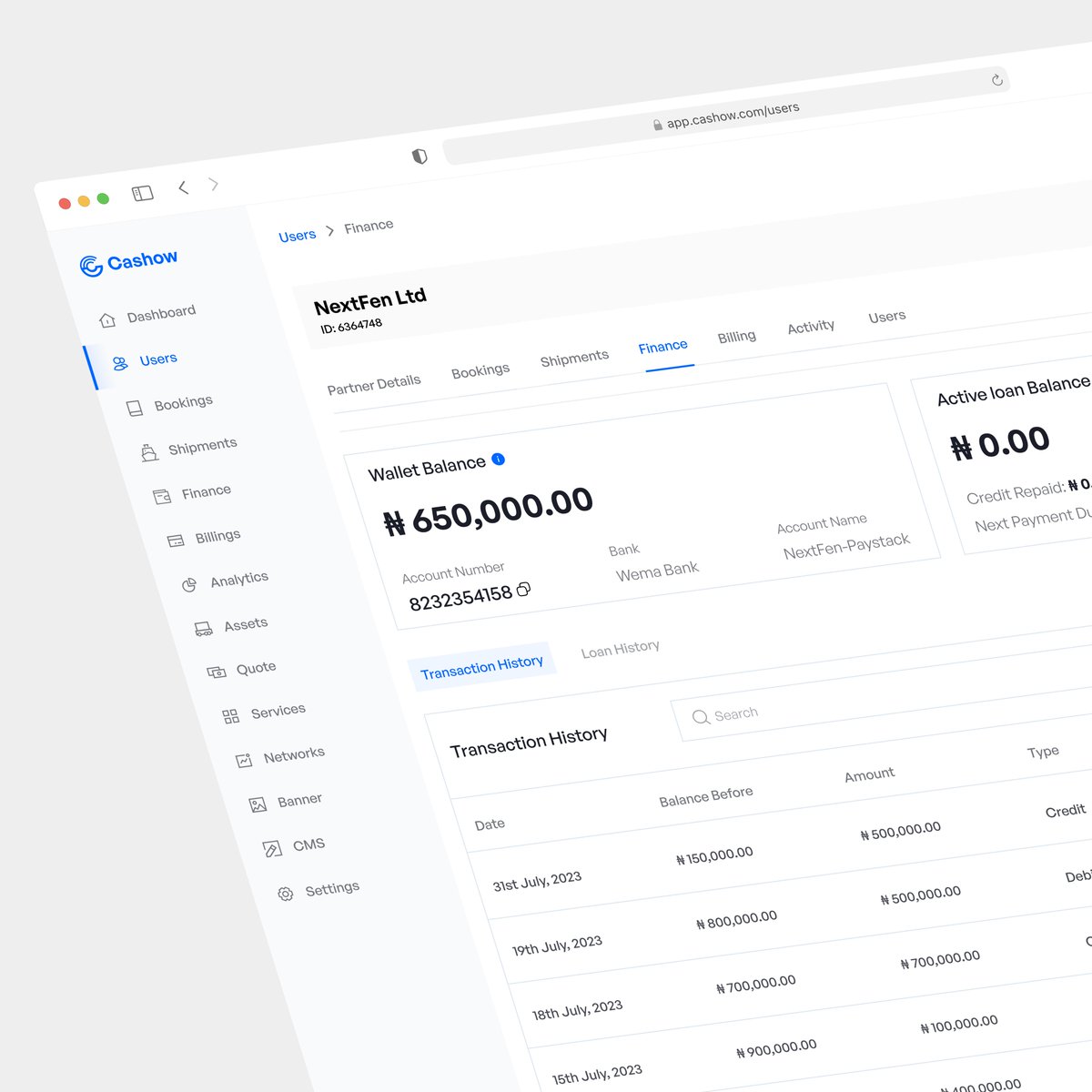Select the 15th July, 2023 row date
Image resolution: width=1092 pixels, height=1092 pixels.
point(597,1074)
